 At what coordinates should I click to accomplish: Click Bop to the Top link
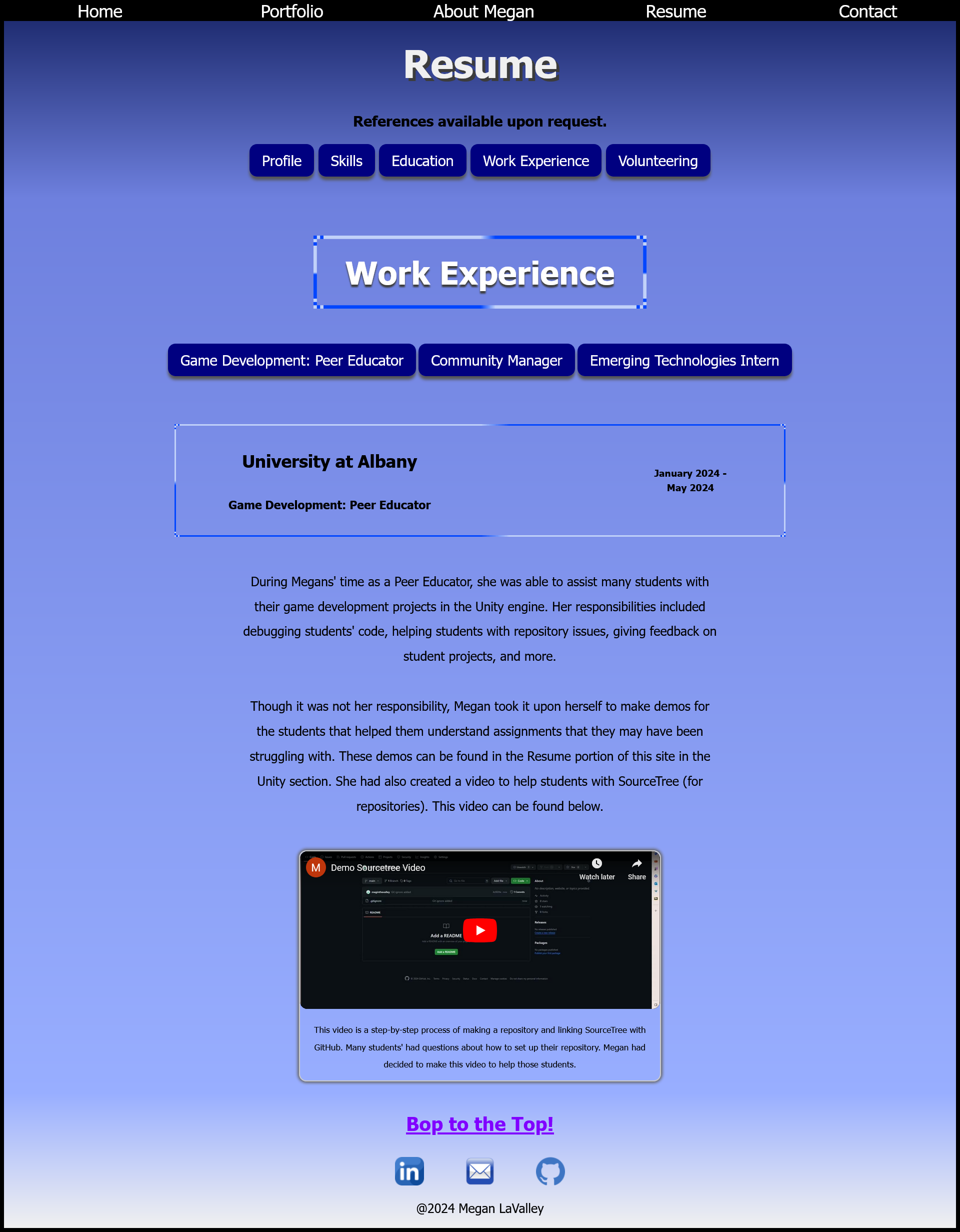tap(479, 1125)
